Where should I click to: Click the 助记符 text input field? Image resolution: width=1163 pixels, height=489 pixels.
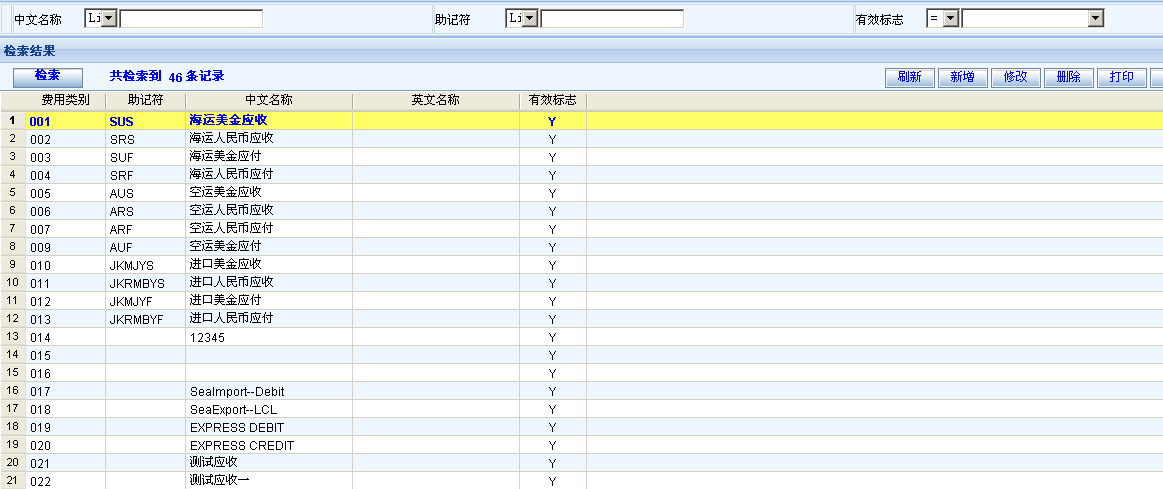[x=612, y=19]
